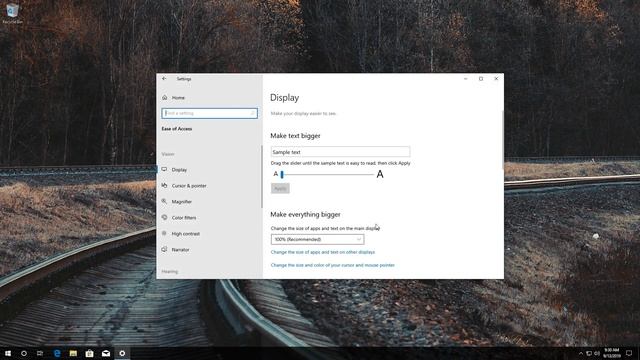Open Microsoft Store from the taskbar
This screenshot has width=640, height=360.
click(89, 353)
